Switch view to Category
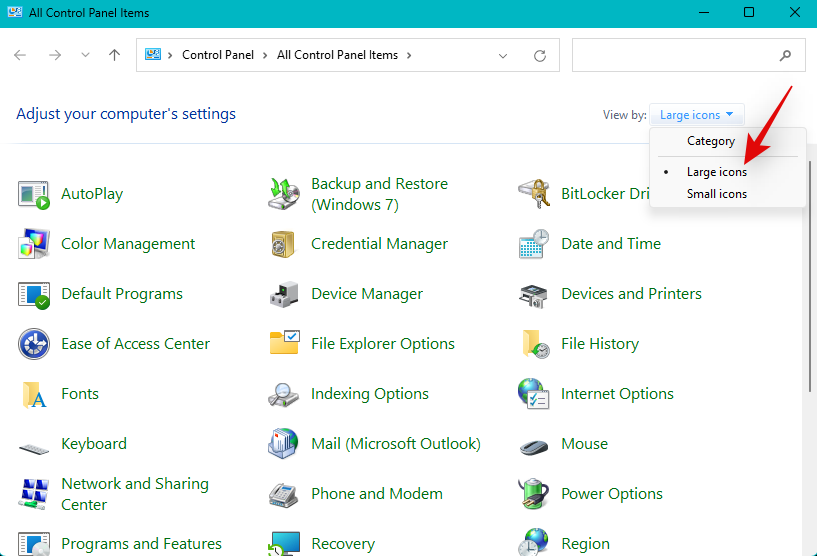The width and height of the screenshot is (817, 556). tap(710, 141)
